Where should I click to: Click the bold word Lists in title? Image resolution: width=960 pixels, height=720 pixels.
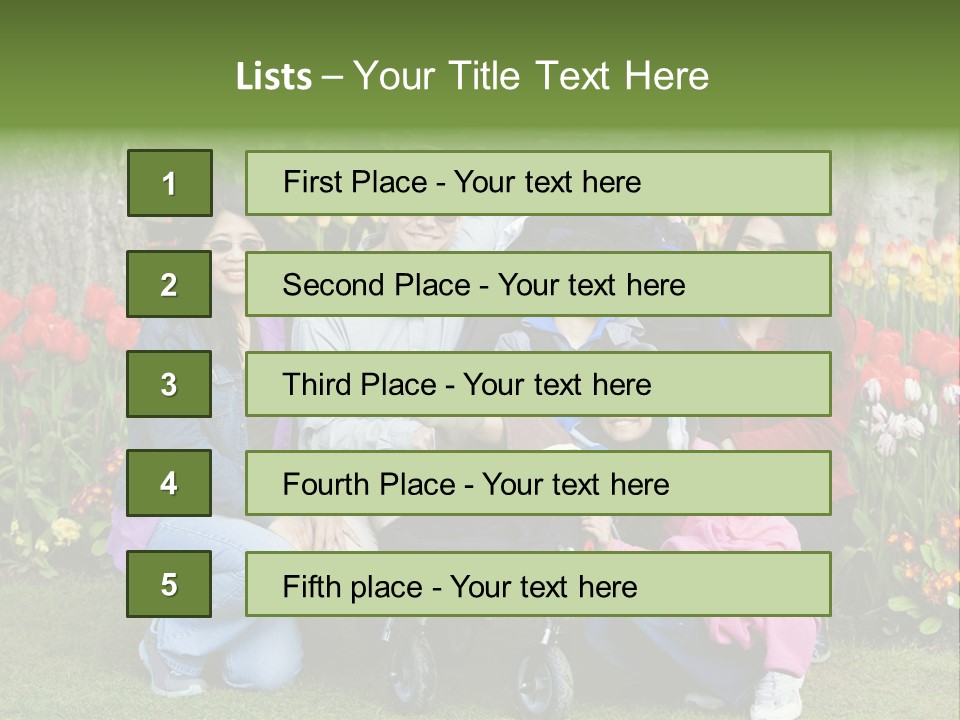click(274, 77)
